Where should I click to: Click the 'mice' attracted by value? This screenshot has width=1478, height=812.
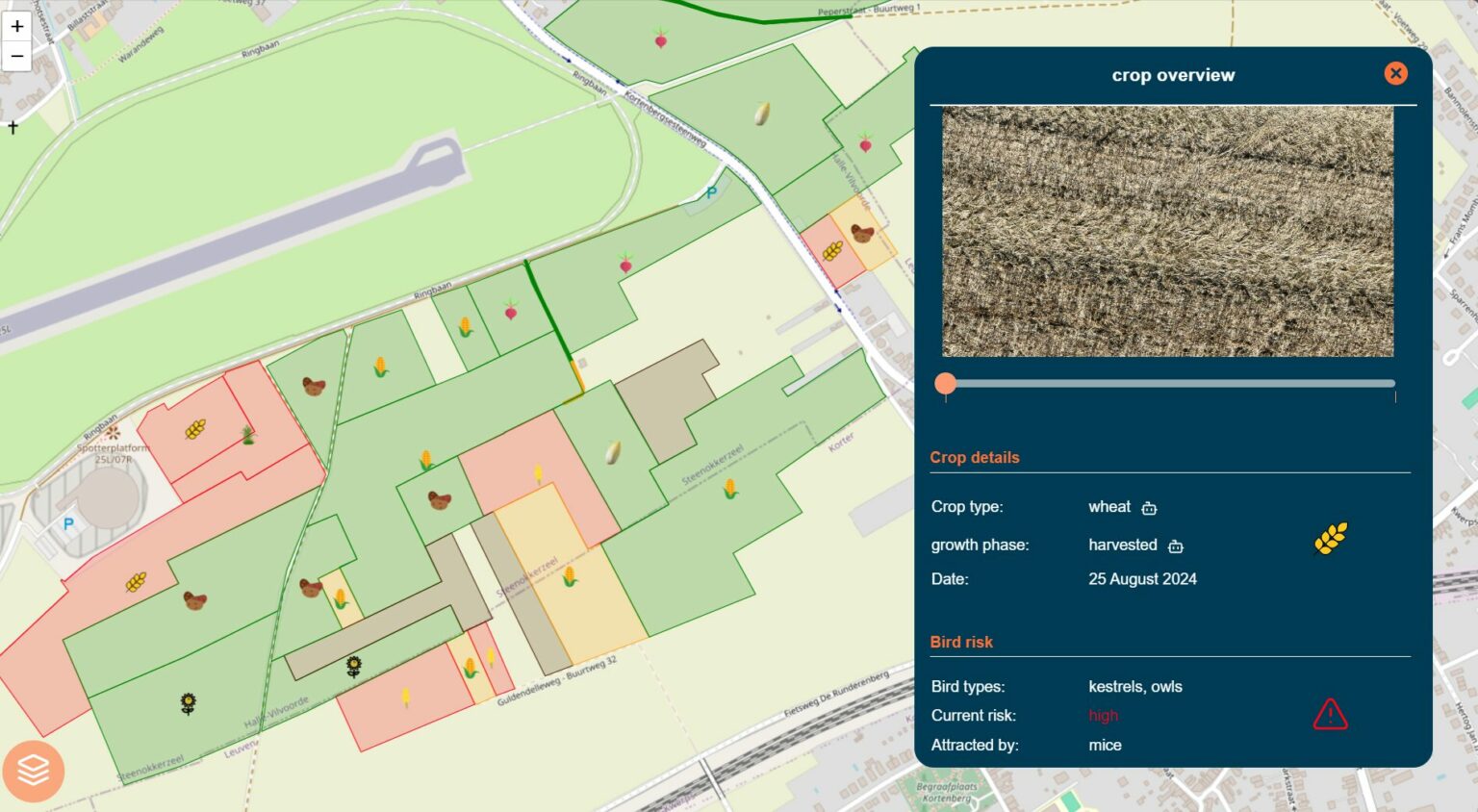click(x=1105, y=746)
